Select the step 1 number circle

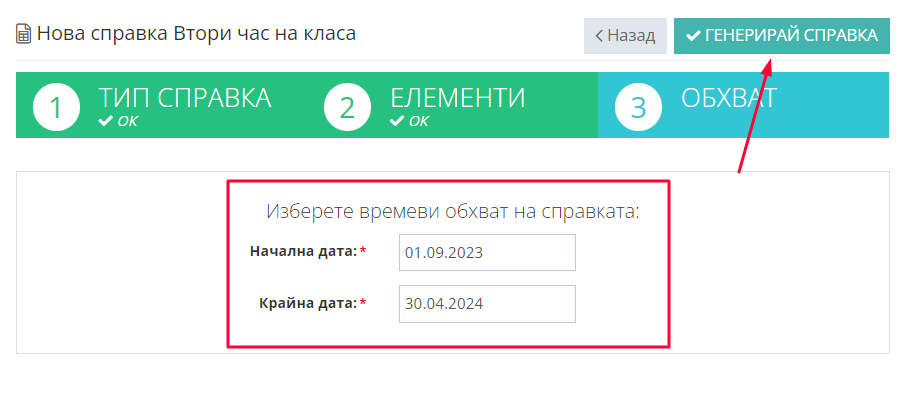[55, 108]
